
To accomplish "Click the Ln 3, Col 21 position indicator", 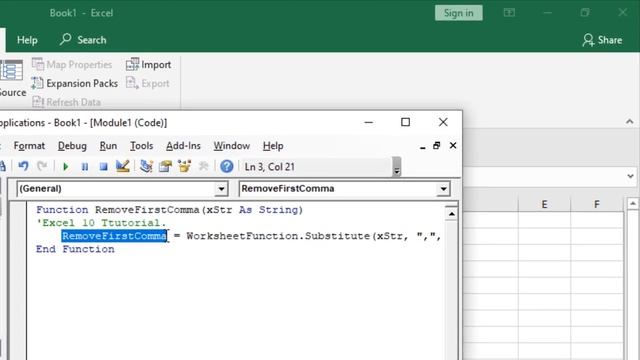I will click(269, 167).
